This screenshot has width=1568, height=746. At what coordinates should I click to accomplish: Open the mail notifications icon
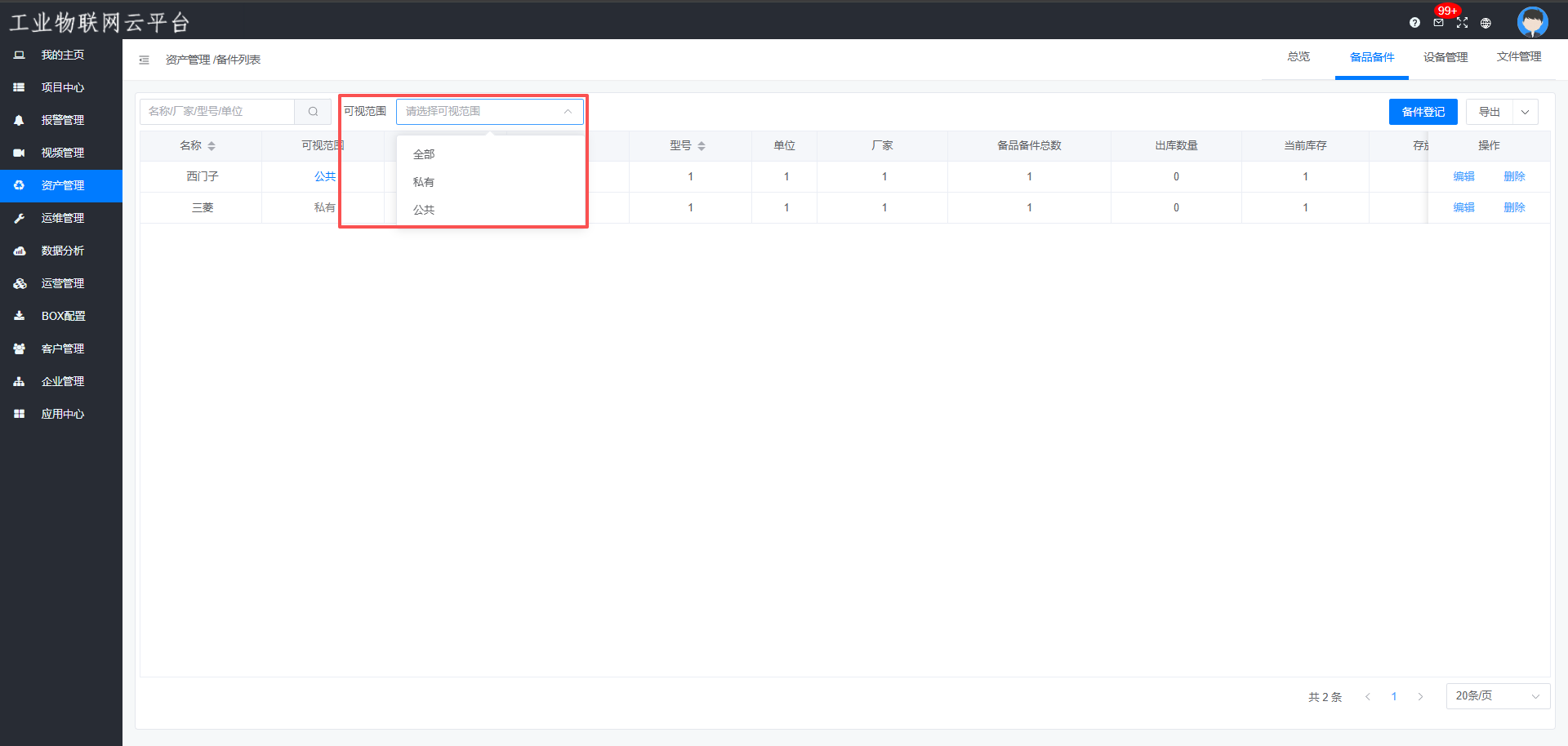[1438, 23]
